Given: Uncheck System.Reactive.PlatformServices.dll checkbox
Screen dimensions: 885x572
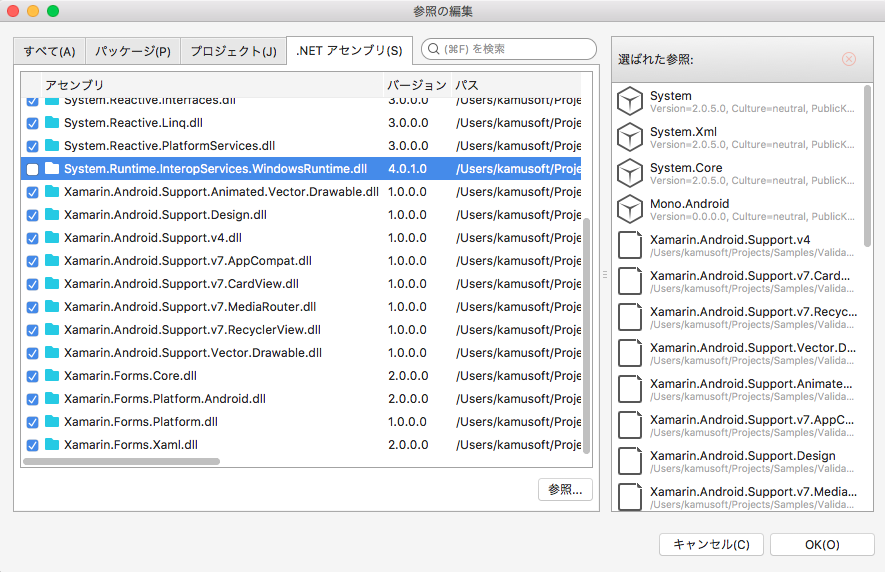Looking at the screenshot, I should (32, 146).
